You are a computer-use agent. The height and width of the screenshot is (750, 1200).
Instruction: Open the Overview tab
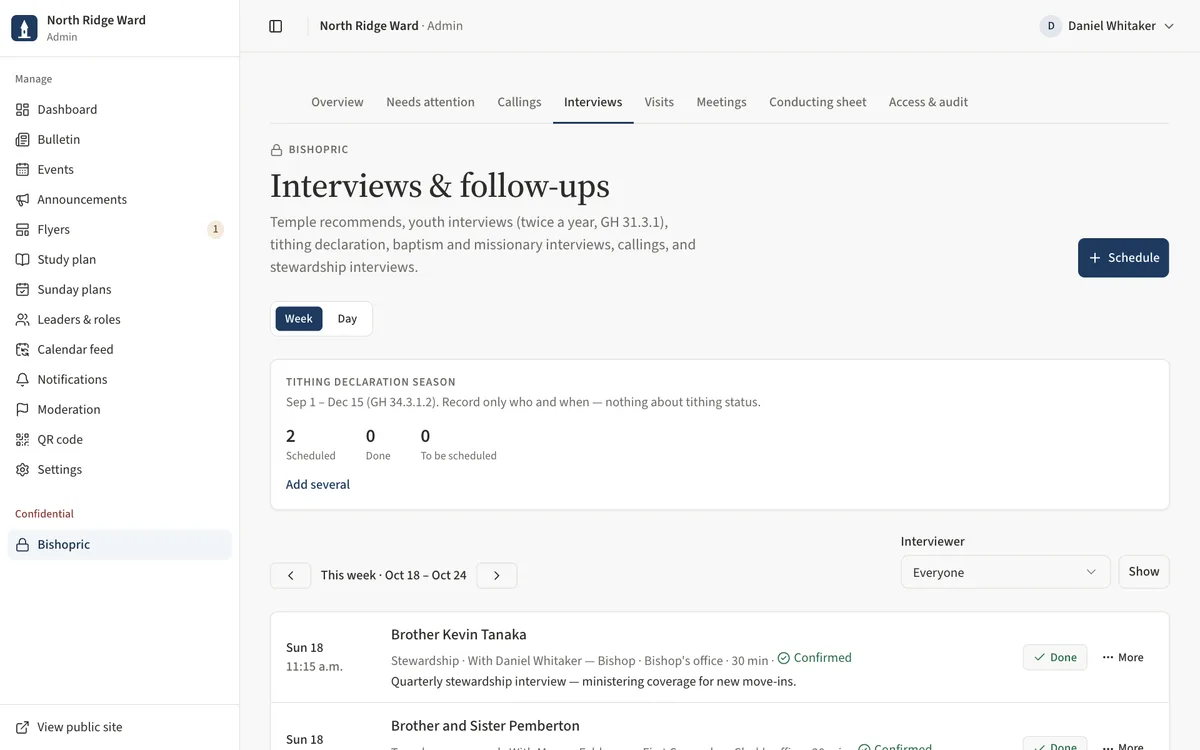tap(337, 102)
